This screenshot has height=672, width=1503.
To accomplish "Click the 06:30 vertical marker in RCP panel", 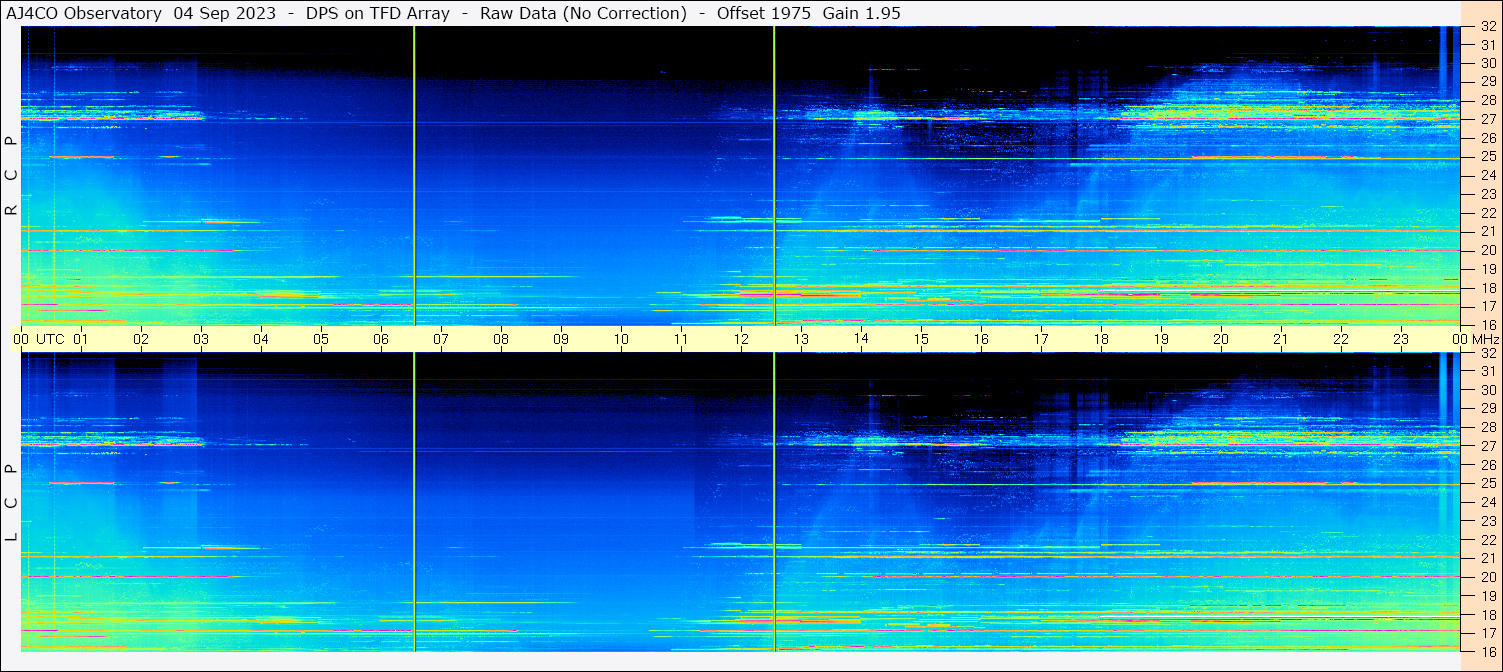I will (x=413, y=176).
